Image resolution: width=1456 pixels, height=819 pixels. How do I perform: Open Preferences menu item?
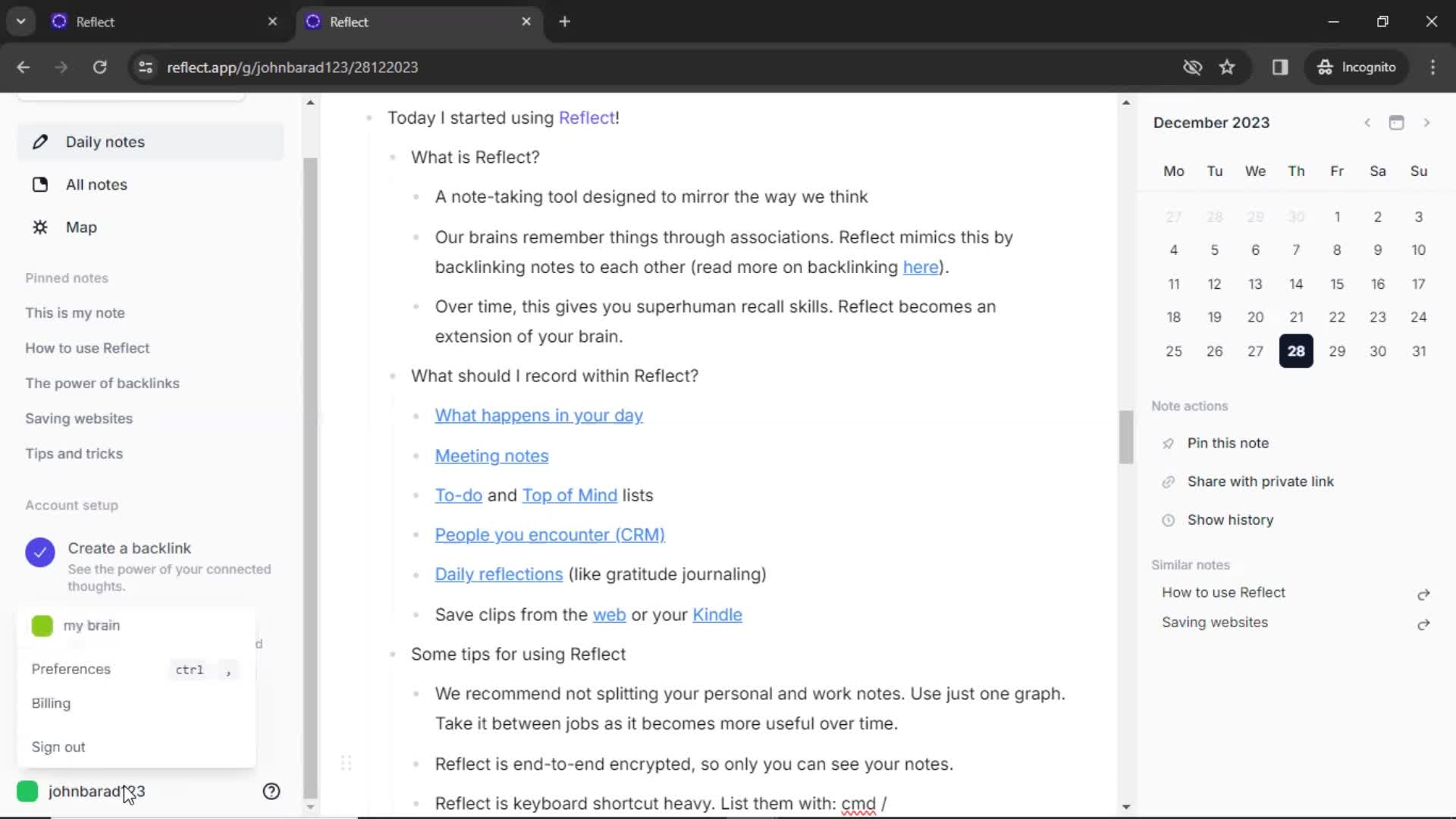tap(70, 668)
